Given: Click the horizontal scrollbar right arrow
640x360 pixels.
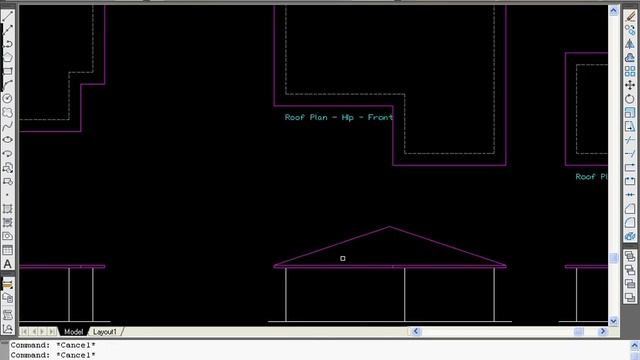Looking at the screenshot, I should click(x=603, y=331).
